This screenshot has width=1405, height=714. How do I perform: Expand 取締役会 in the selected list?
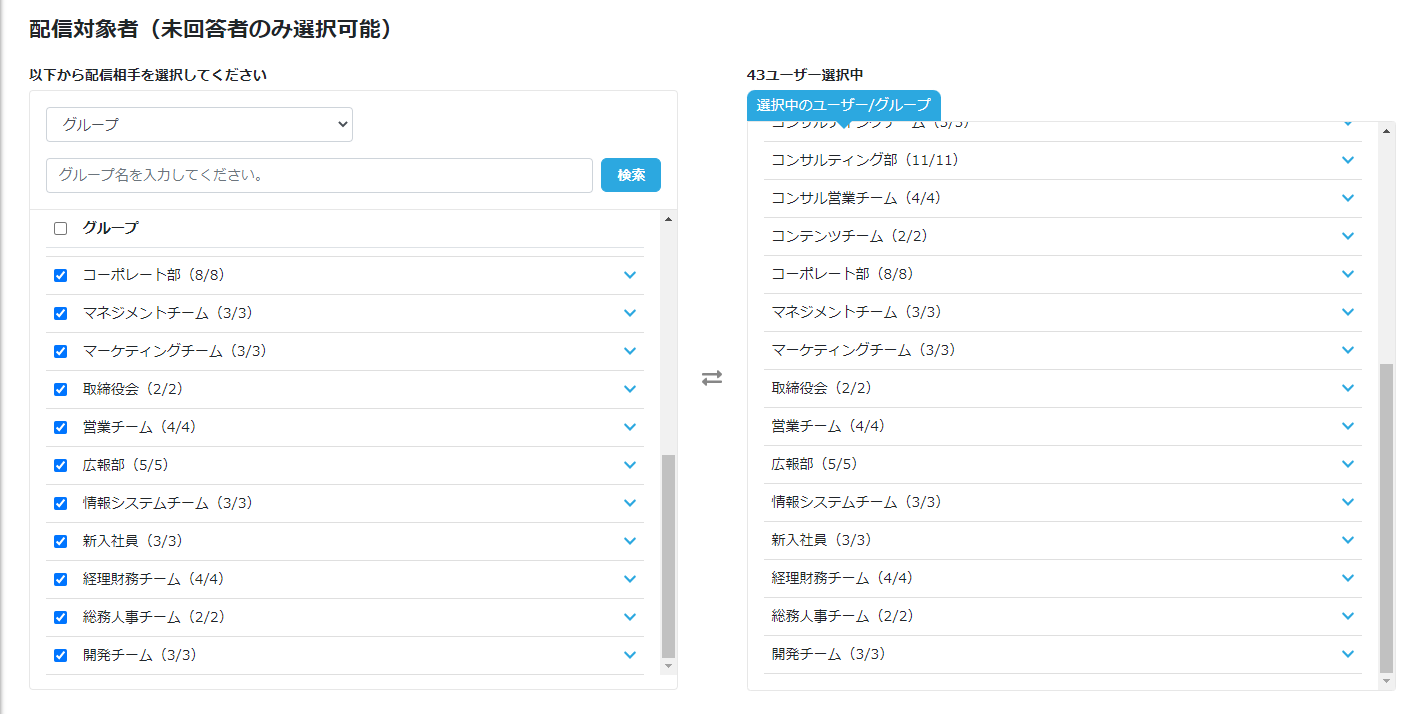coord(1348,388)
